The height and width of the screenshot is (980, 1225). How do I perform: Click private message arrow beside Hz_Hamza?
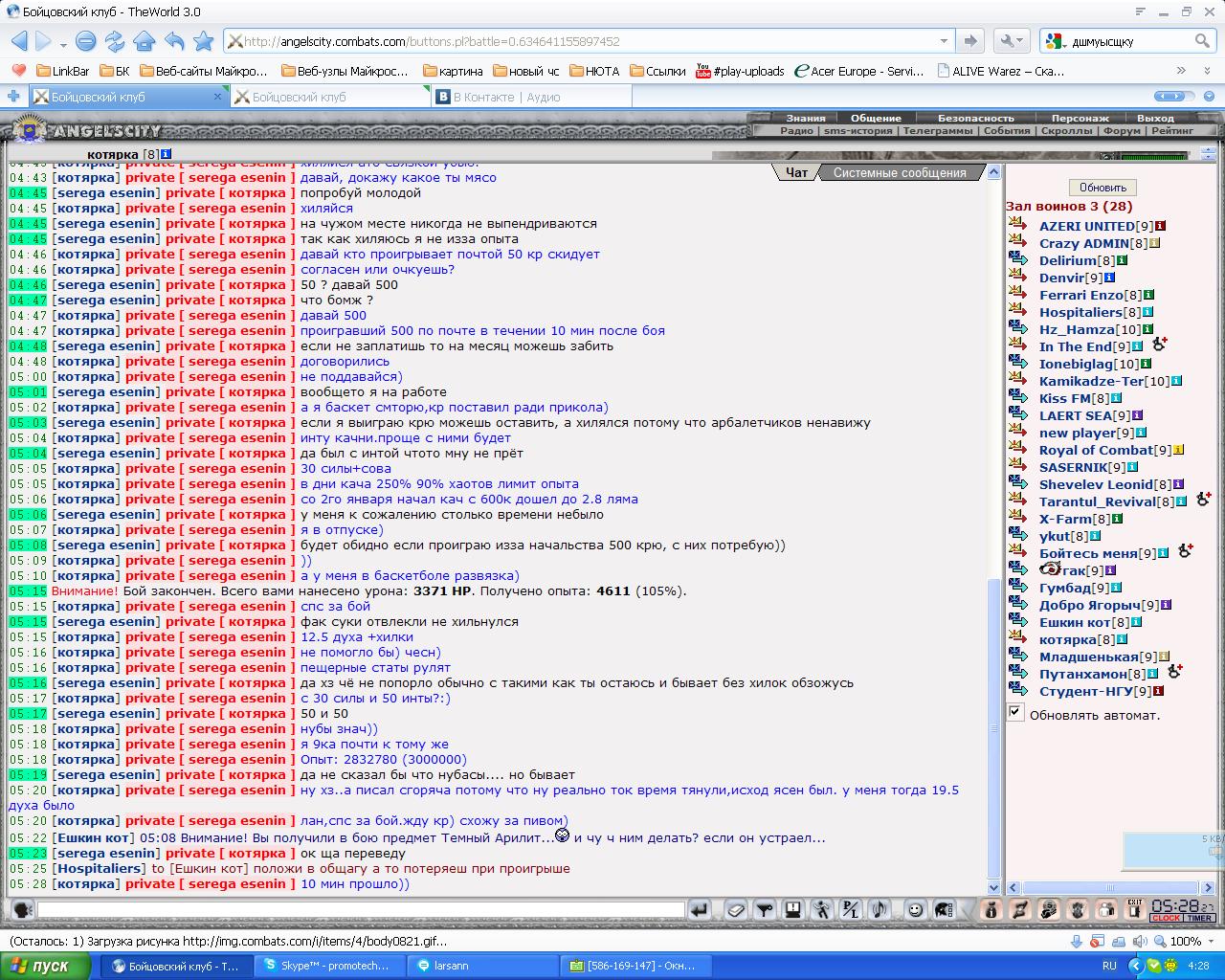tap(1017, 327)
